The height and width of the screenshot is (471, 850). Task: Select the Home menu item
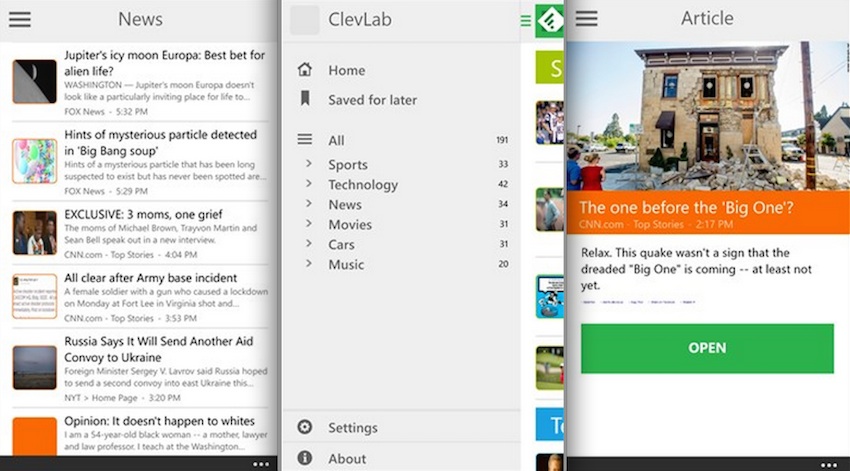346,70
